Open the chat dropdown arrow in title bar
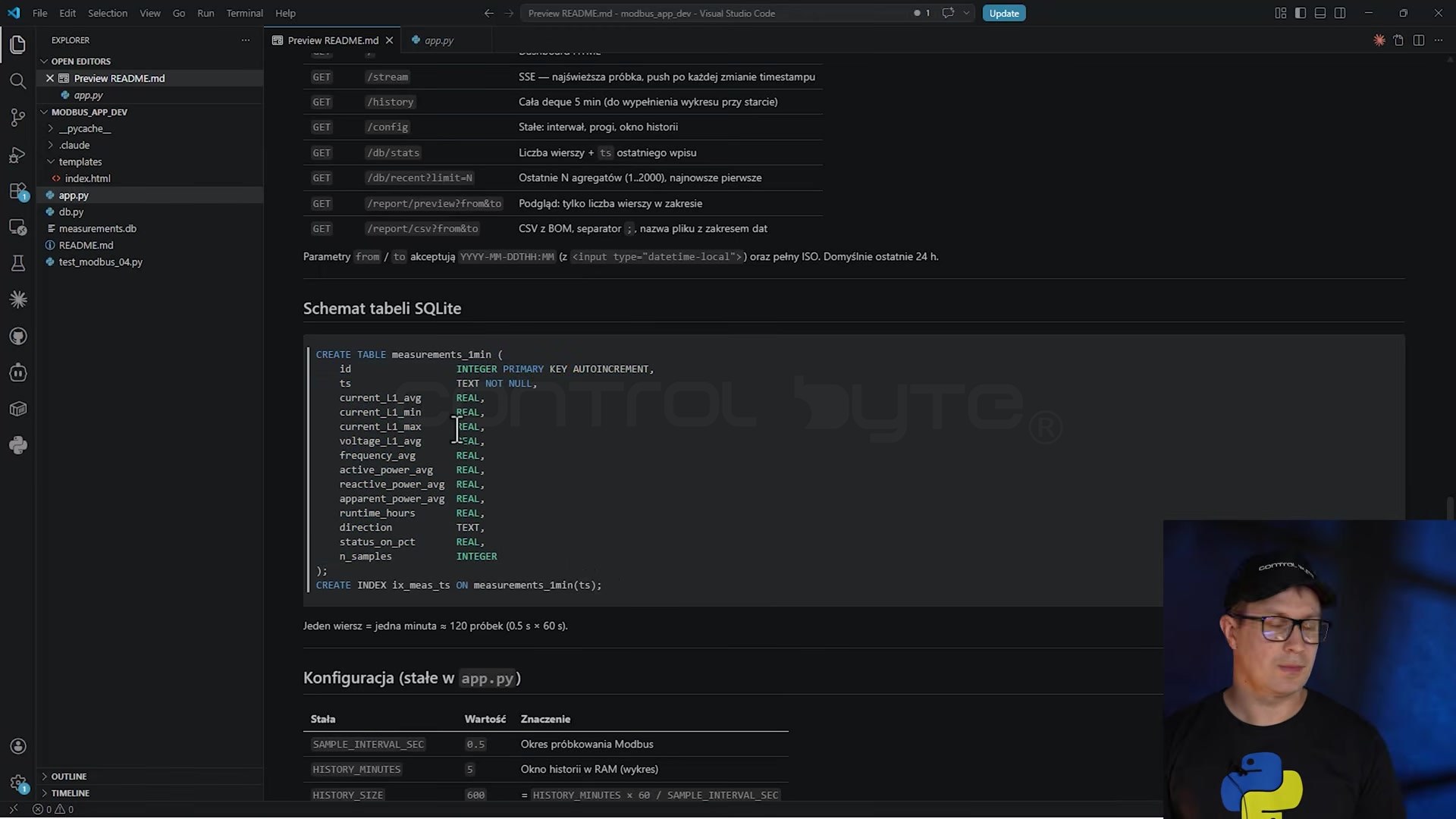This screenshot has width=1456, height=819. pos(966,13)
